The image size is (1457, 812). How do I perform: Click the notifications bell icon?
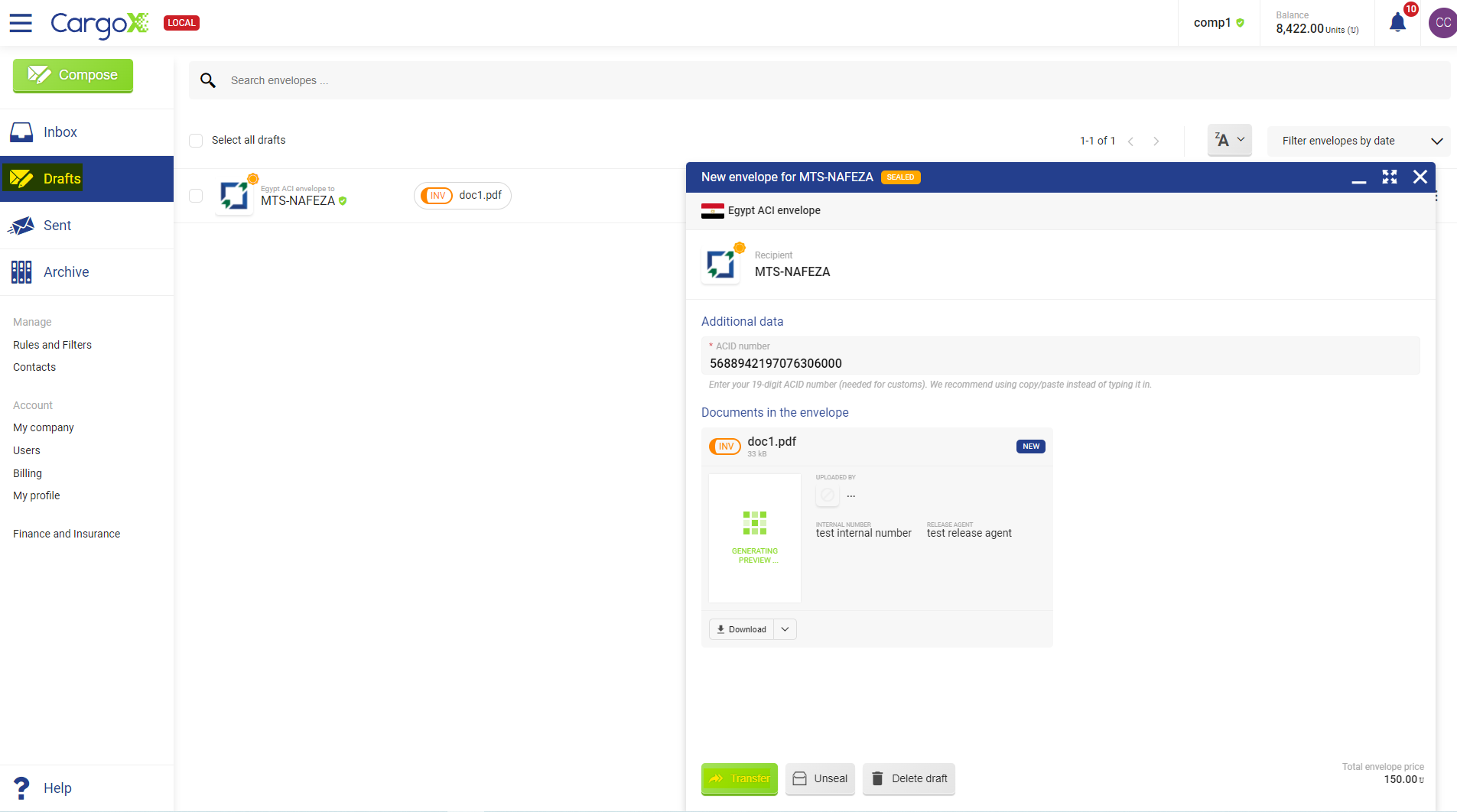(x=1397, y=23)
